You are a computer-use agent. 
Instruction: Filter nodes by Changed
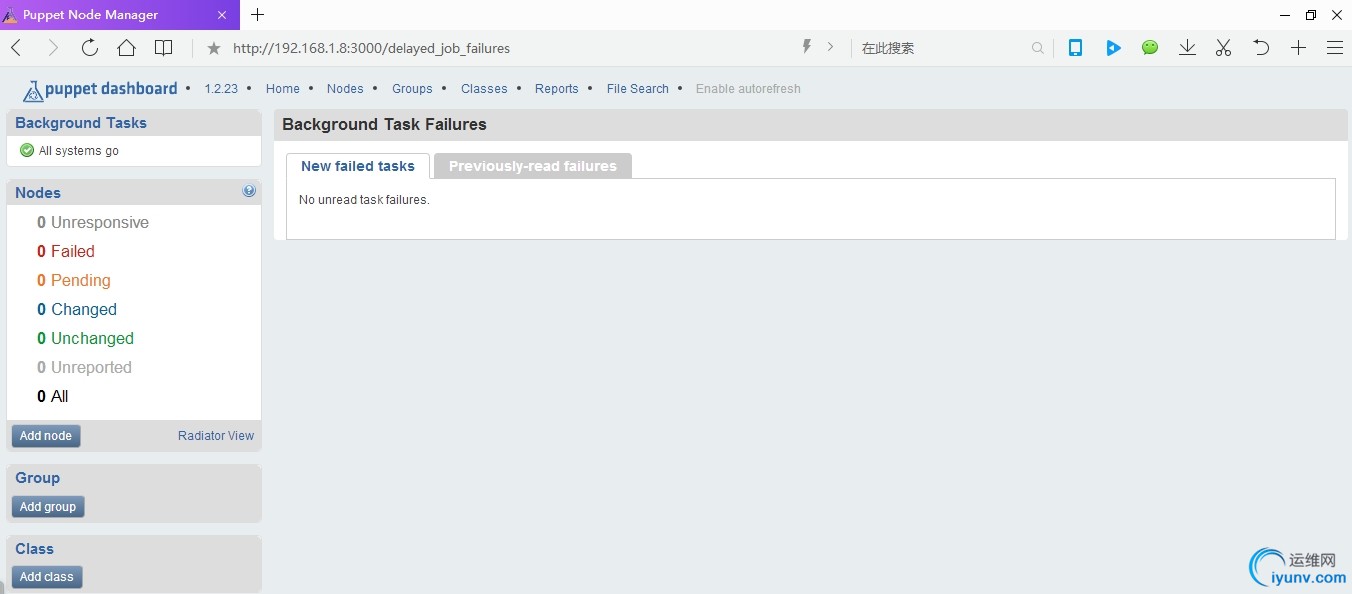click(x=77, y=309)
